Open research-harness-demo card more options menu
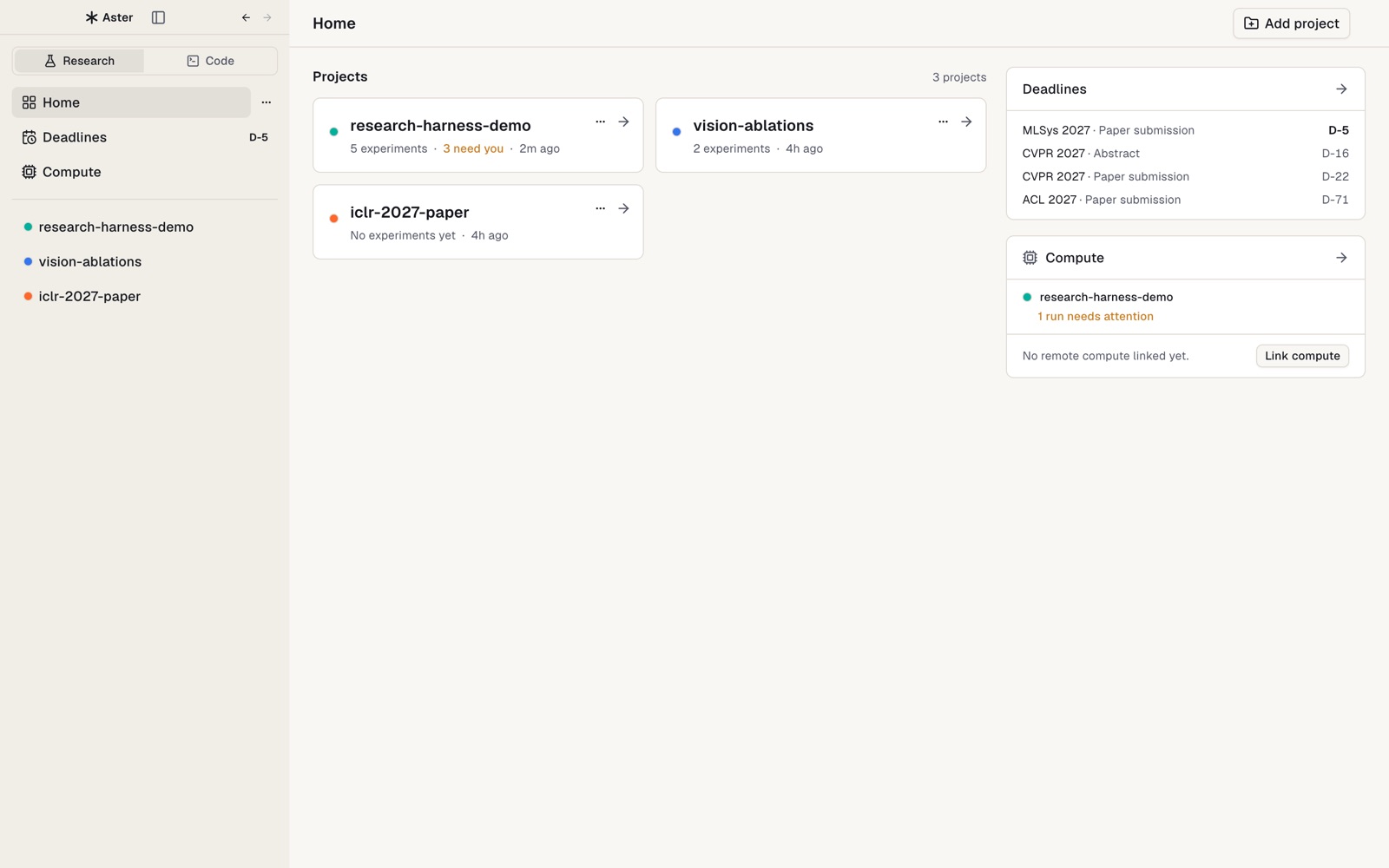The image size is (1389, 868). tap(600, 122)
